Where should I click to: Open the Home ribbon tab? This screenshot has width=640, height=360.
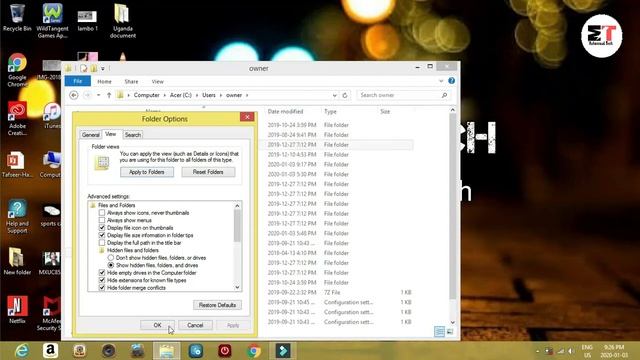tap(104, 81)
